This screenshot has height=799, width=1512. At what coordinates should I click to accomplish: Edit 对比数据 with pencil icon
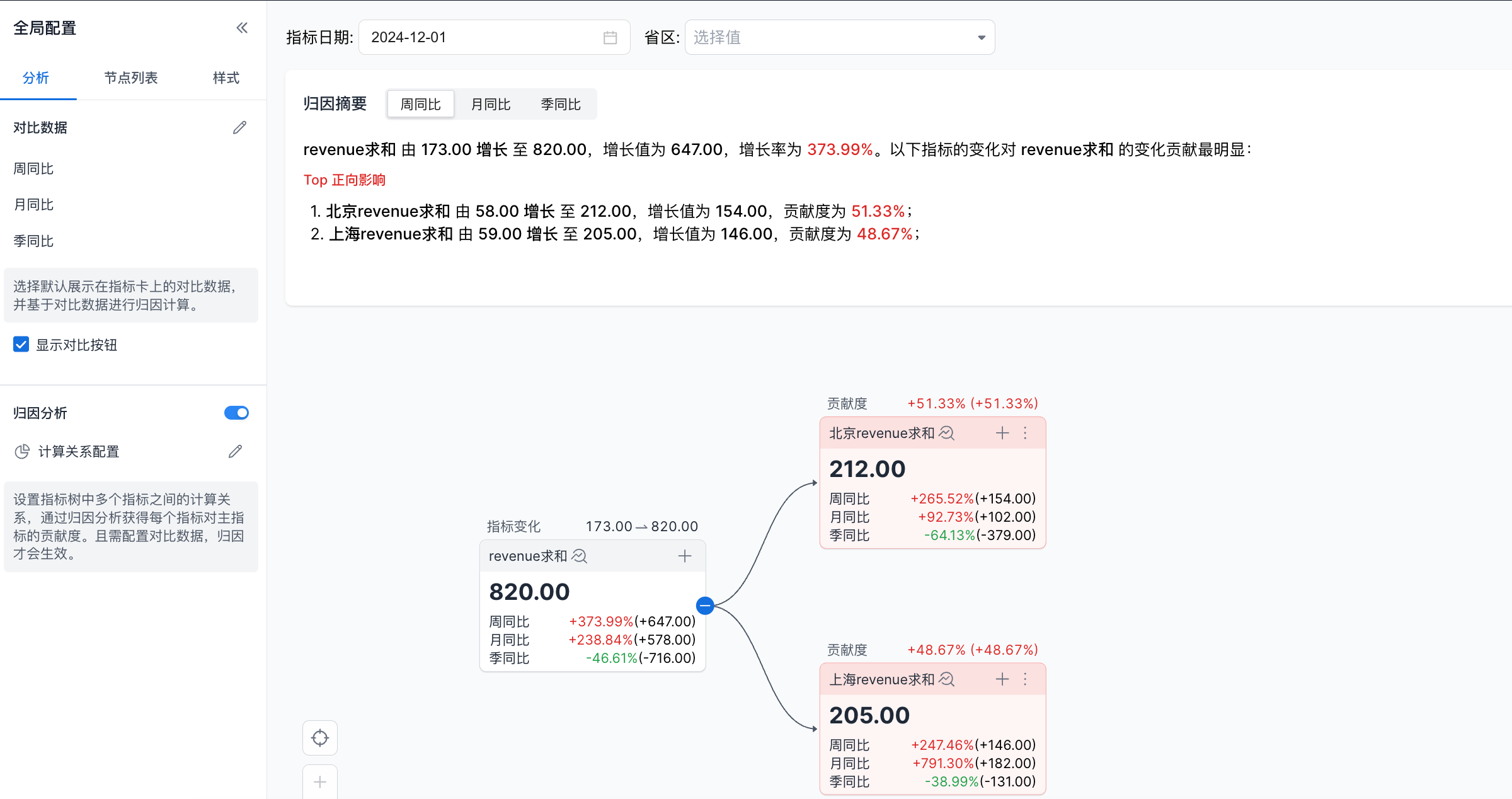click(239, 128)
